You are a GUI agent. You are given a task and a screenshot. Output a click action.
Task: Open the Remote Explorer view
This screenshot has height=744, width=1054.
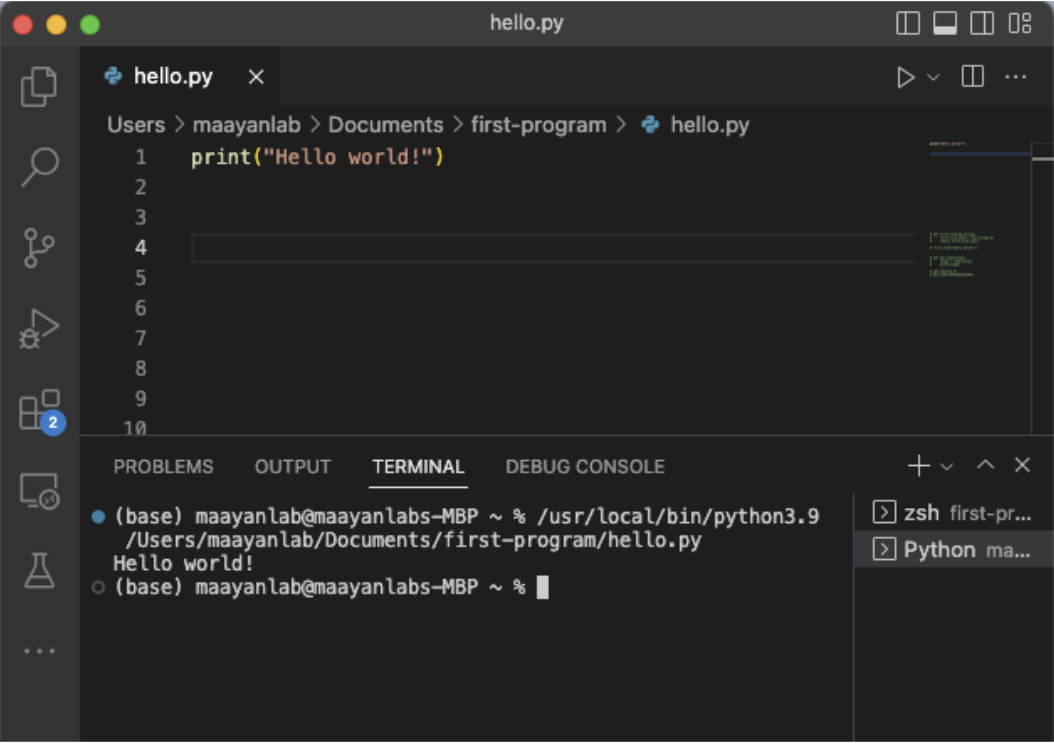39,490
